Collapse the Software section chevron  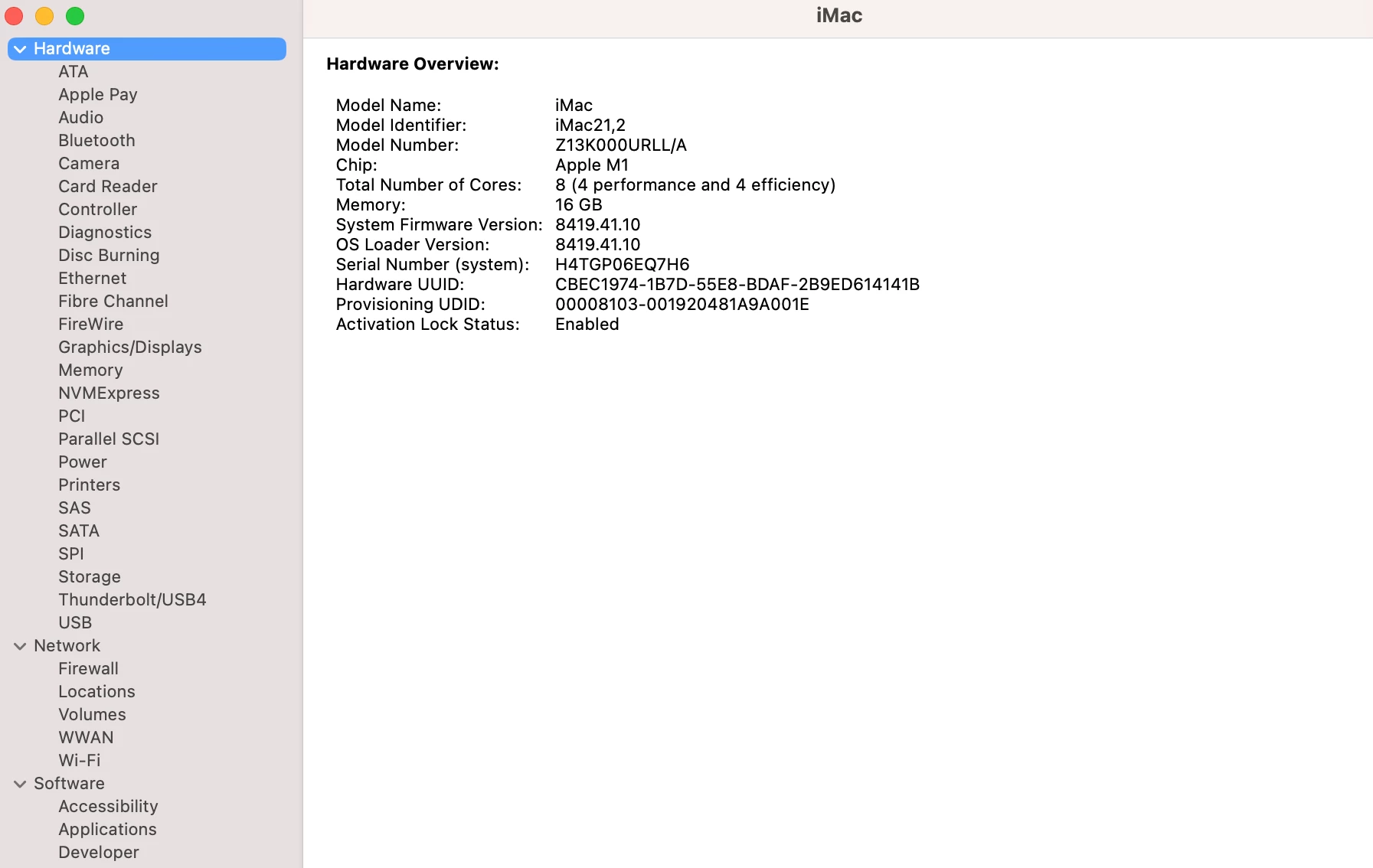[x=20, y=784]
